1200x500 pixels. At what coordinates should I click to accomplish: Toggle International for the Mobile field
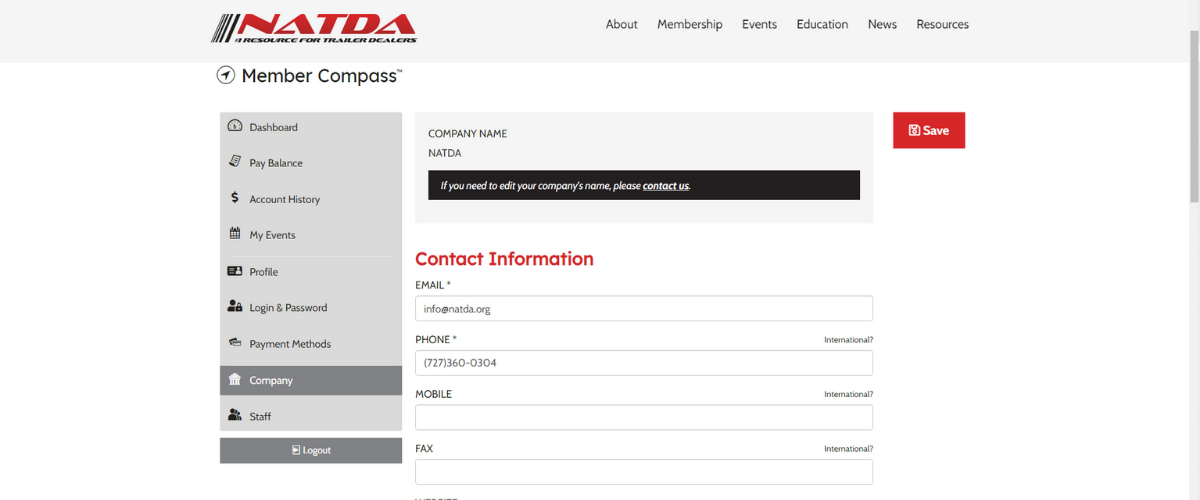[x=848, y=394]
